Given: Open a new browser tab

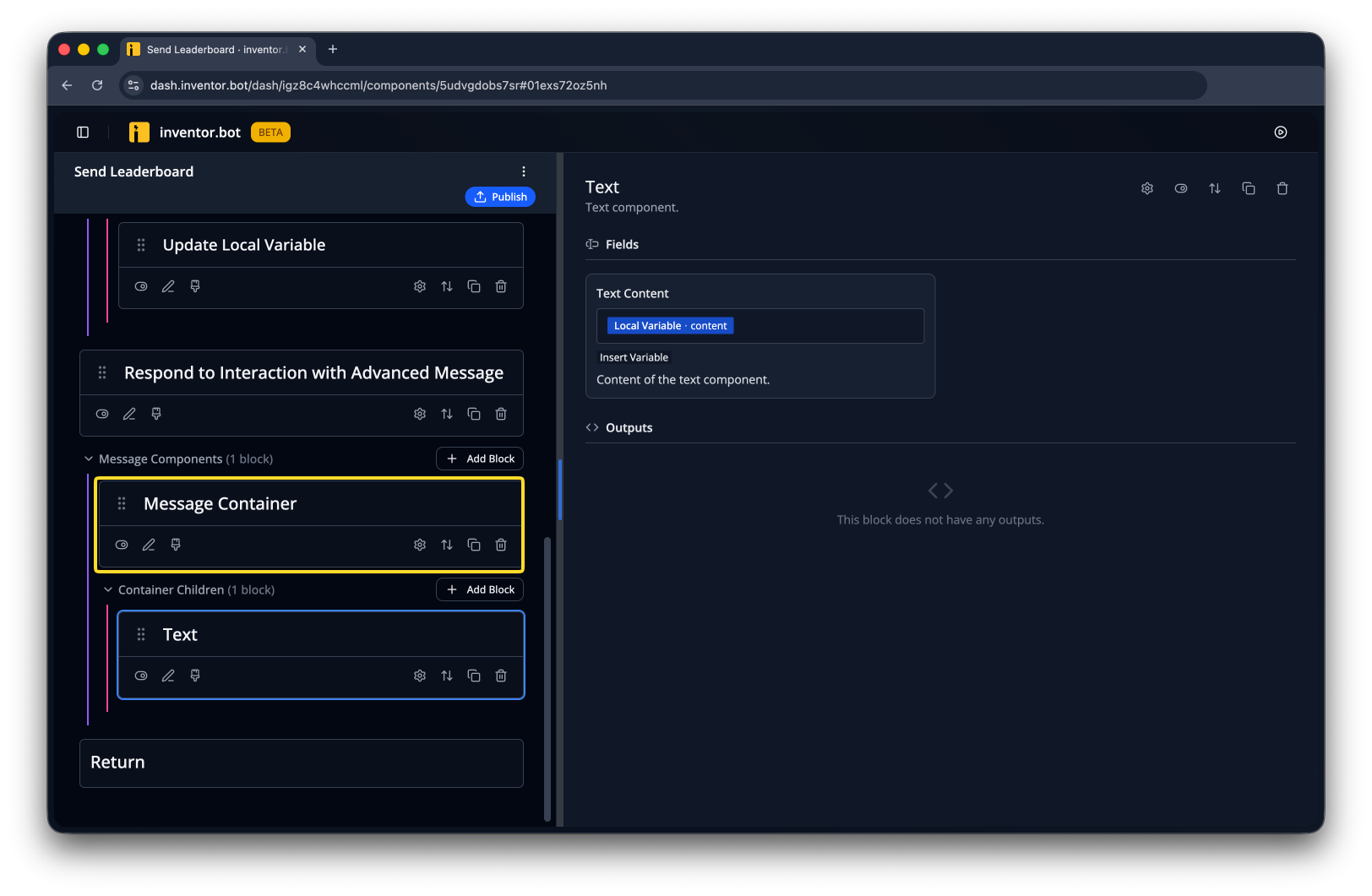Looking at the screenshot, I should pyautogui.click(x=333, y=50).
